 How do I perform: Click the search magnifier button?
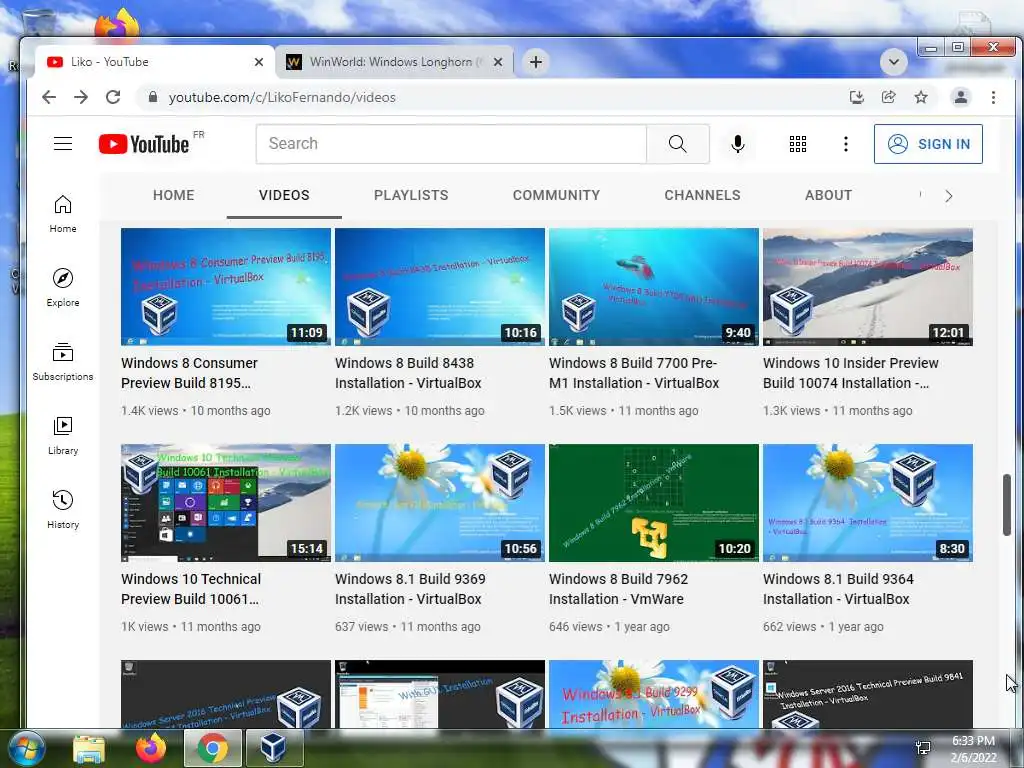[678, 144]
